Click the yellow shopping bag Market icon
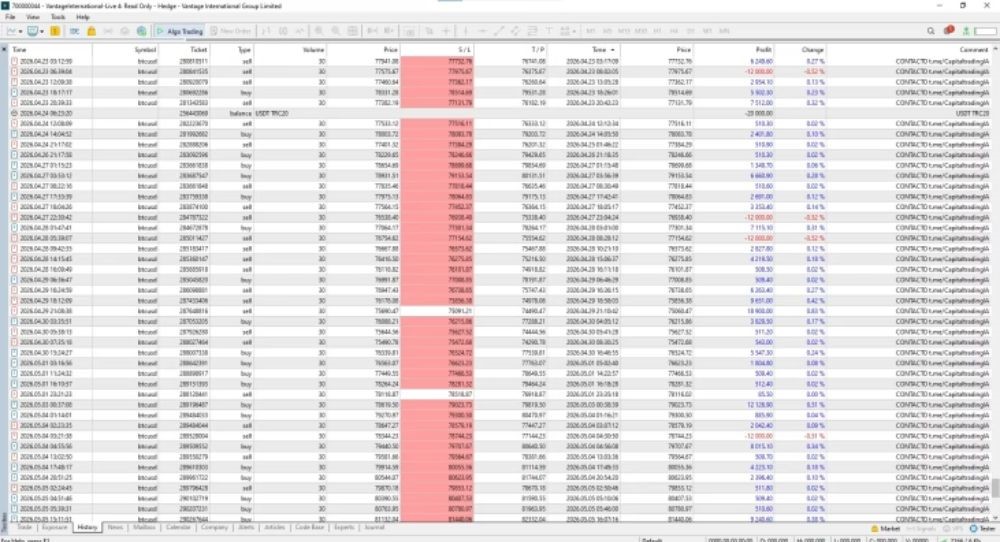Image resolution: width=1000 pixels, height=542 pixels. coord(91,31)
